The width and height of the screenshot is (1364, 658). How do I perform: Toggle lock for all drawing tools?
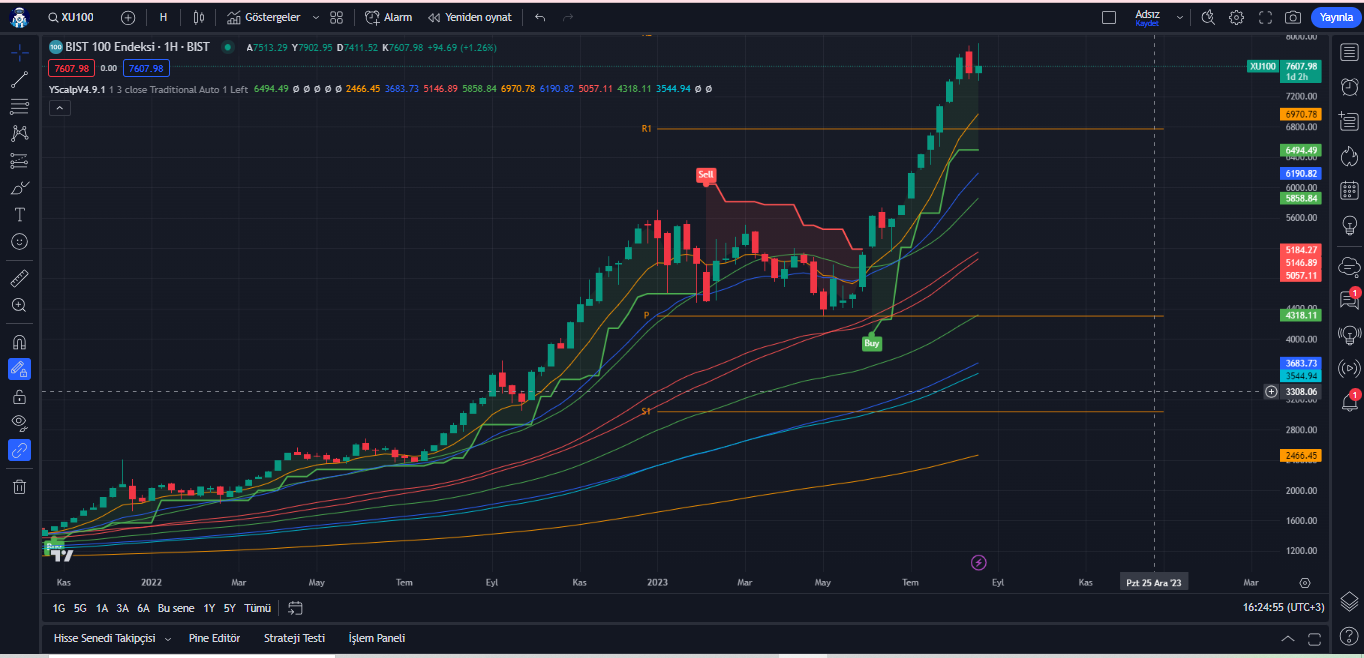coord(19,395)
